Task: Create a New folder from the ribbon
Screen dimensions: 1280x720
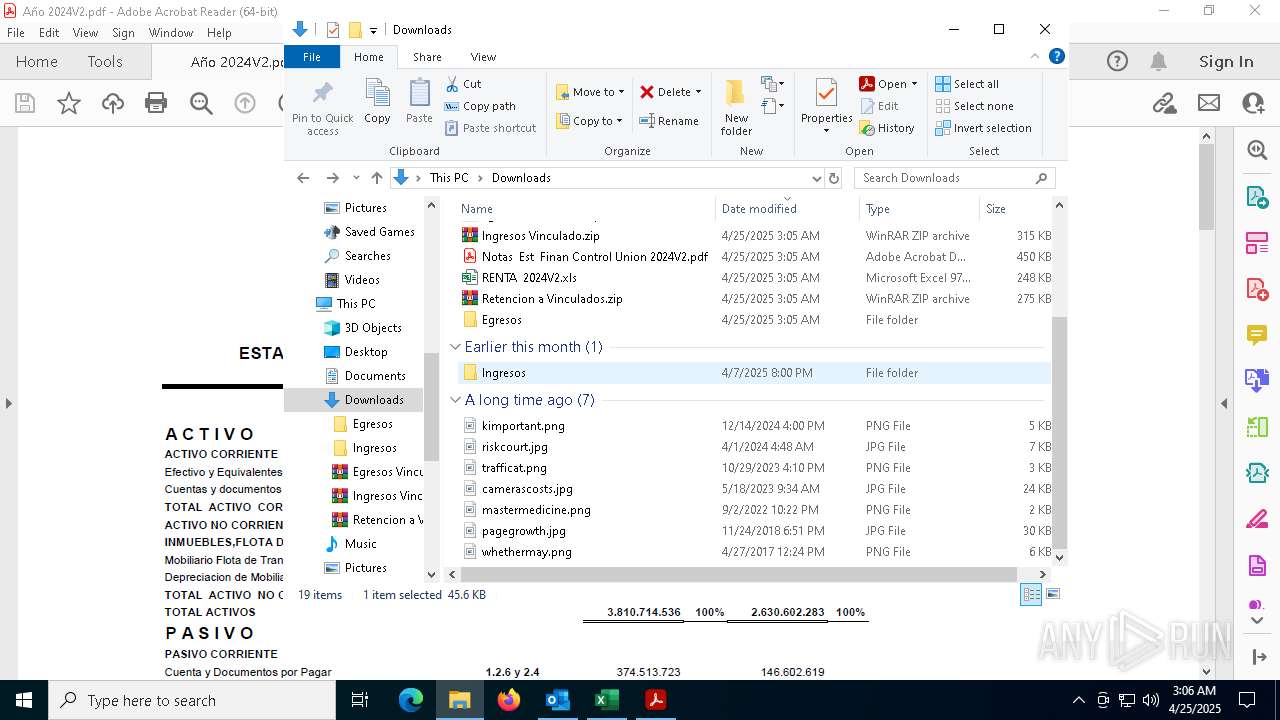Action: click(736, 107)
